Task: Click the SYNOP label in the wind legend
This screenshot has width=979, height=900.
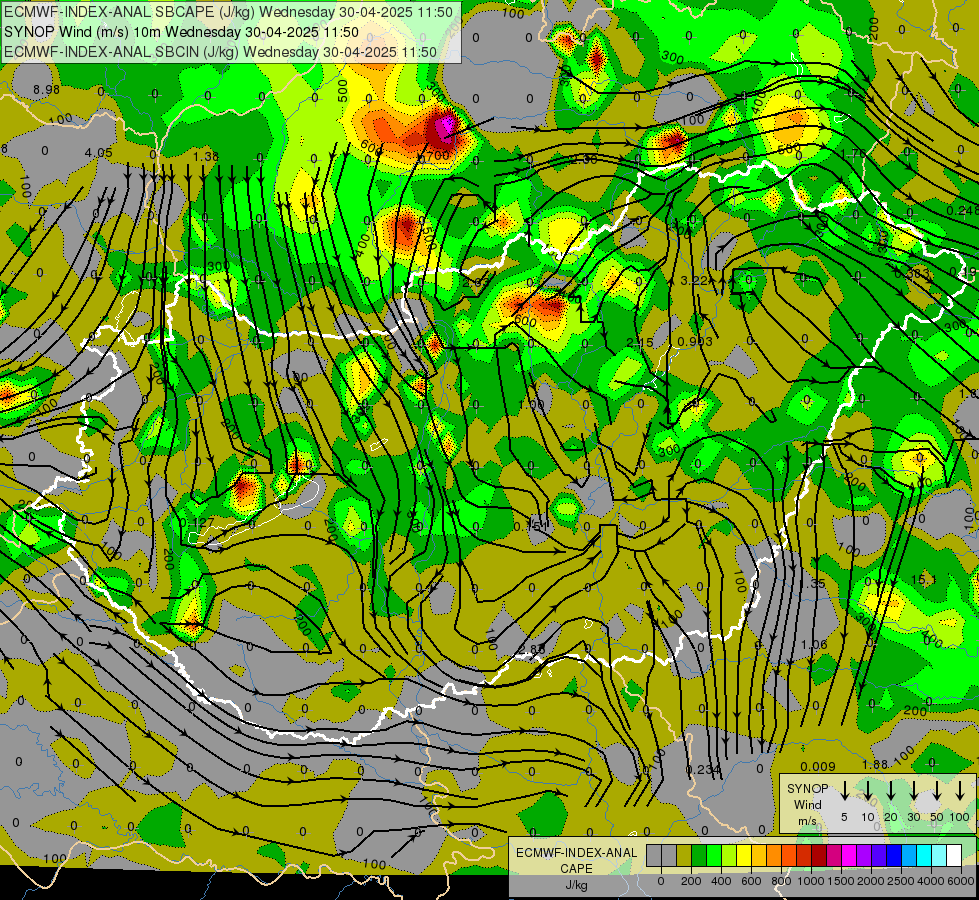Action: tap(807, 789)
